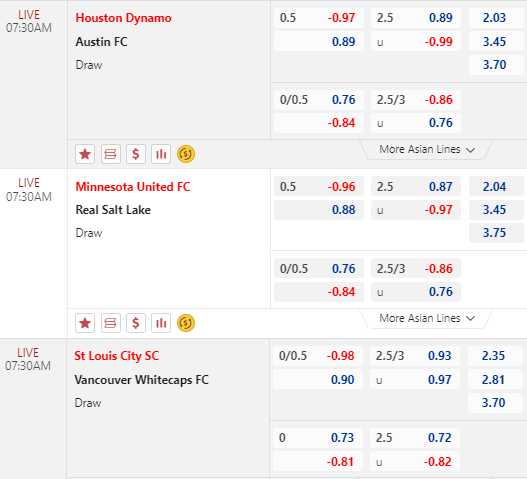The image size is (527, 479).
Task: Expand More Asian Lines for Houston Dynamo match
Action: (x=426, y=150)
